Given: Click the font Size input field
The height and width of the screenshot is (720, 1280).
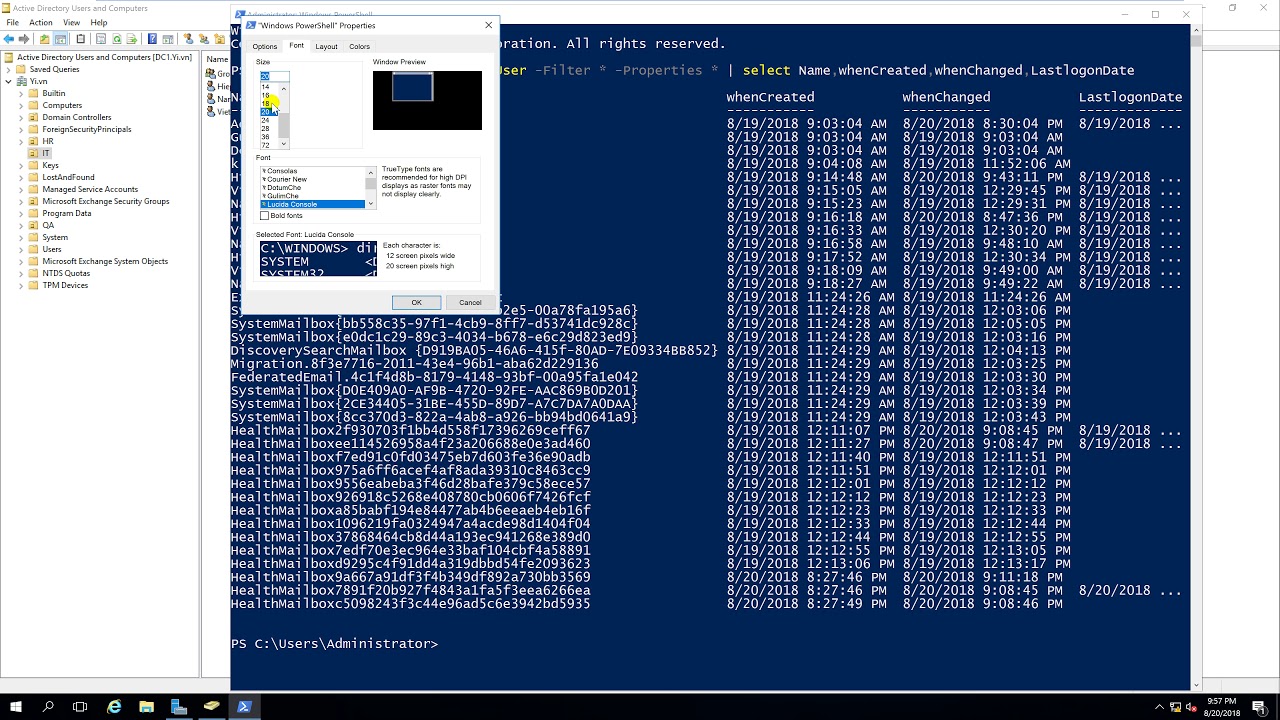Looking at the screenshot, I should click(274, 76).
